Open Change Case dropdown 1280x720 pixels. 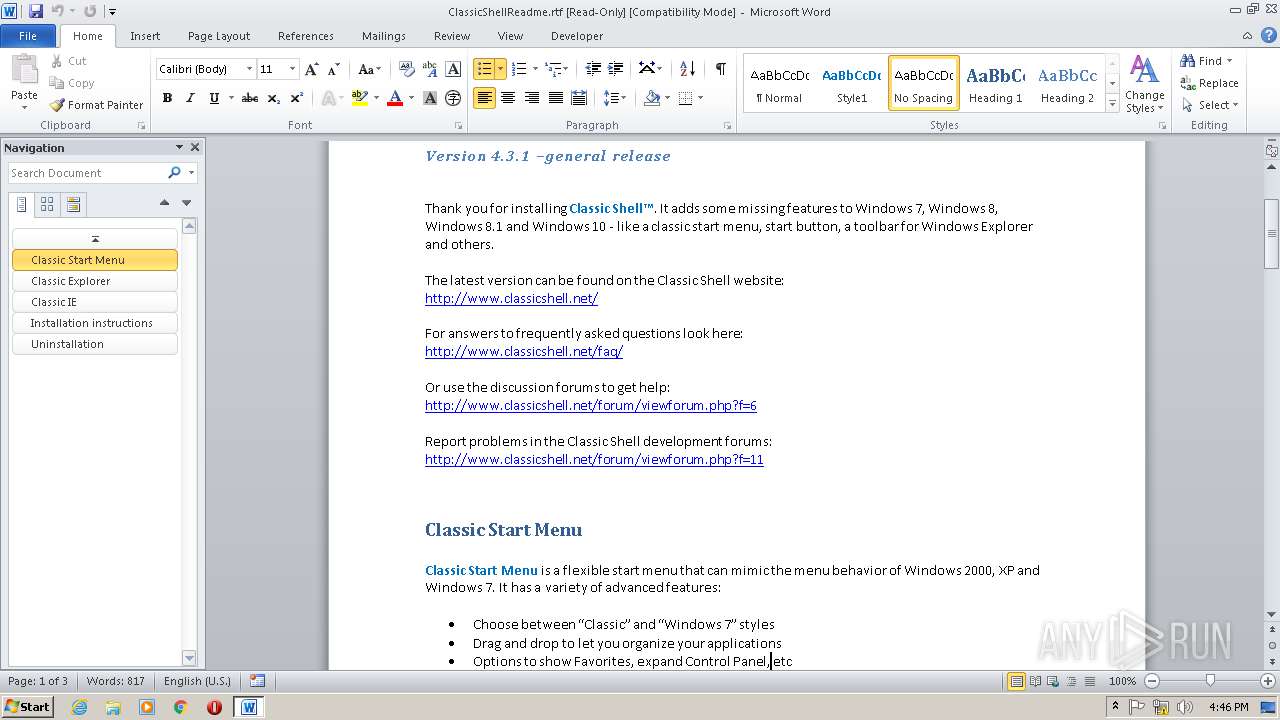coord(369,69)
